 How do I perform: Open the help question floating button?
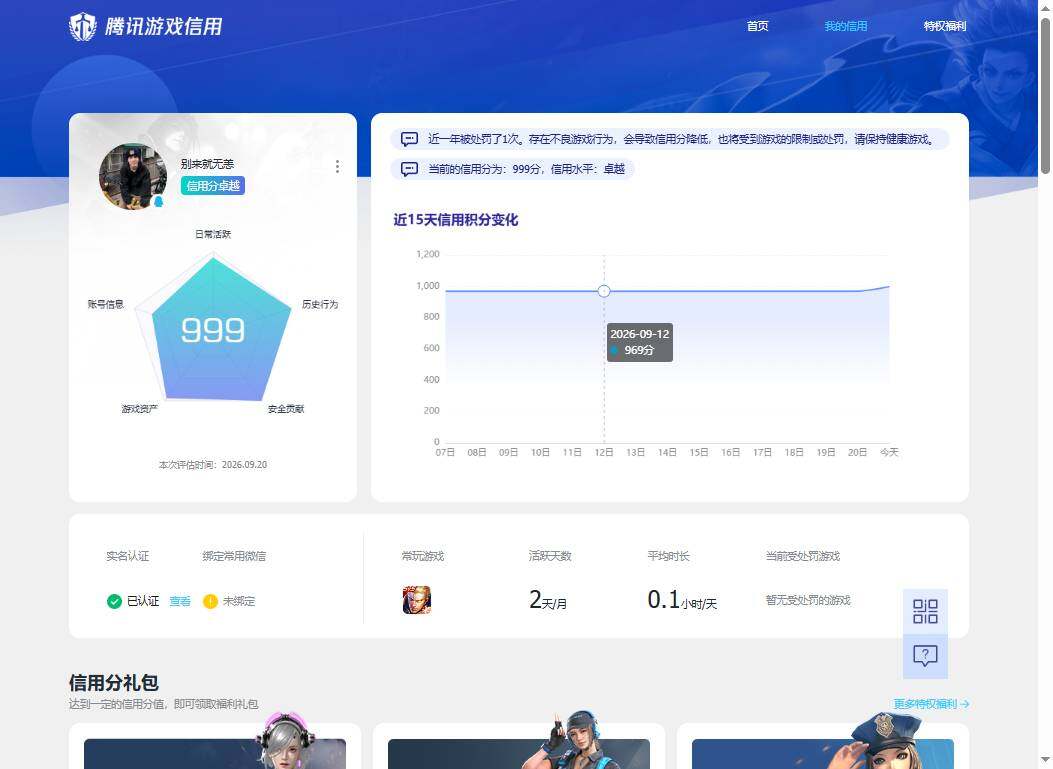925,655
